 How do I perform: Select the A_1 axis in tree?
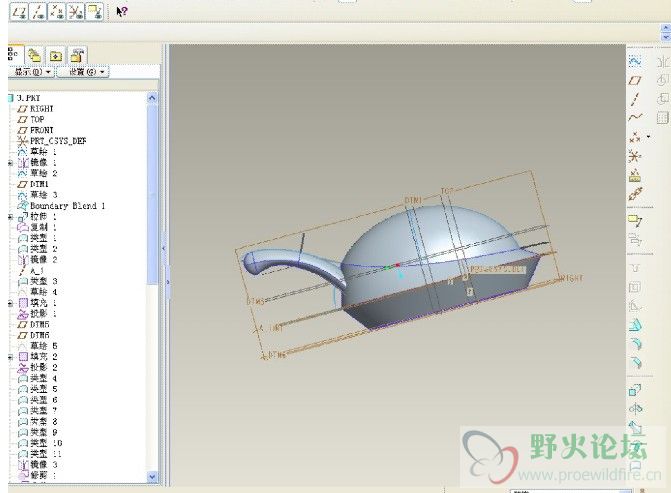pyautogui.click(x=31, y=270)
